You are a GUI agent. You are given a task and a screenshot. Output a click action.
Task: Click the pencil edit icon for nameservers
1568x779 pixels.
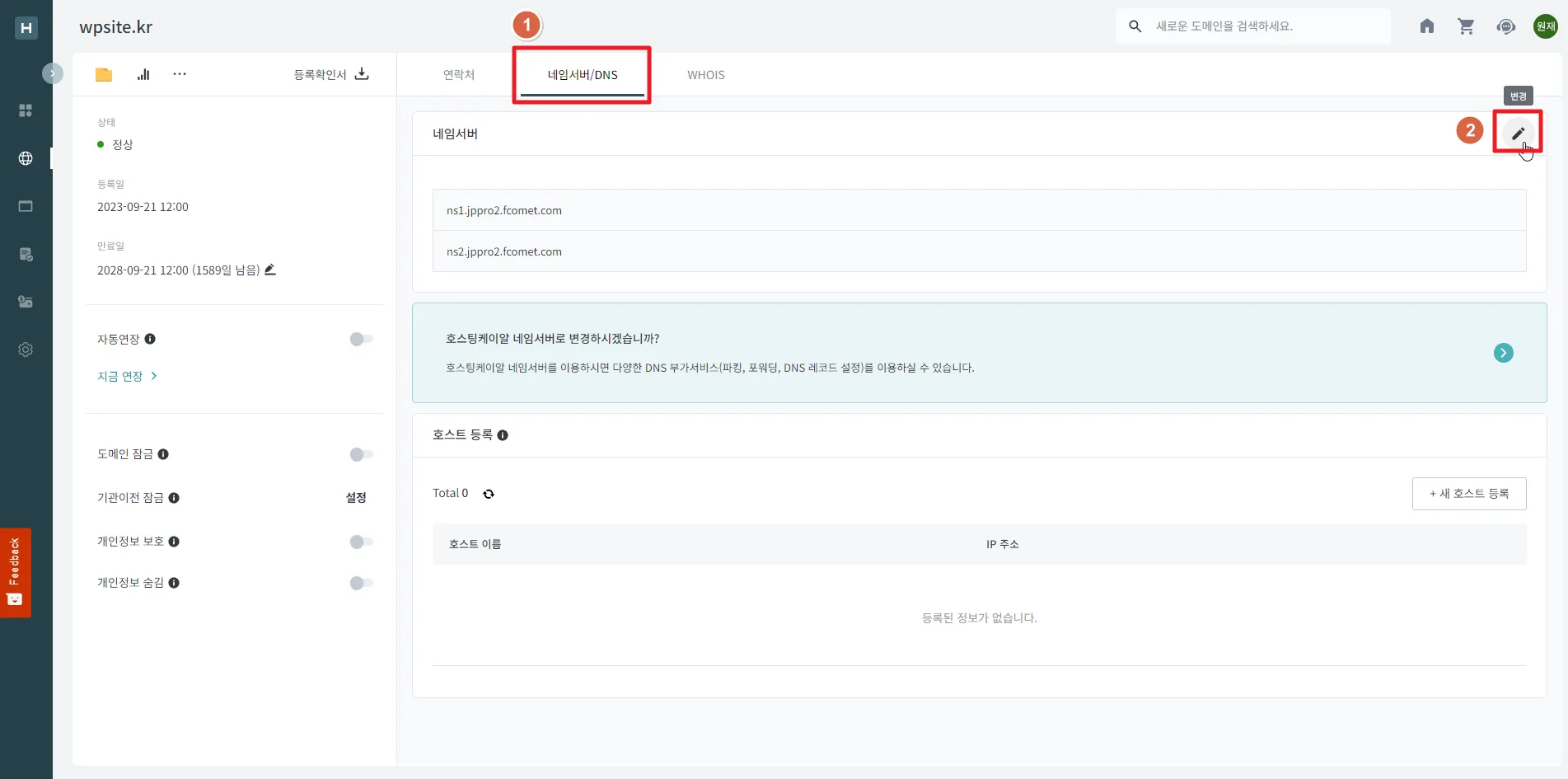coord(1518,134)
